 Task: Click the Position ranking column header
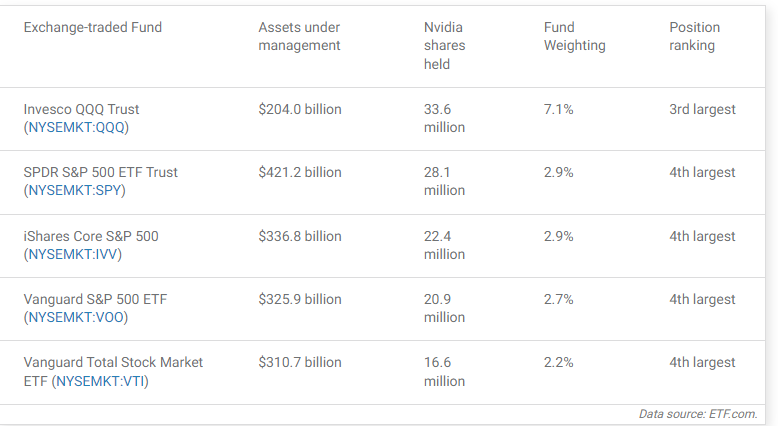click(x=694, y=36)
